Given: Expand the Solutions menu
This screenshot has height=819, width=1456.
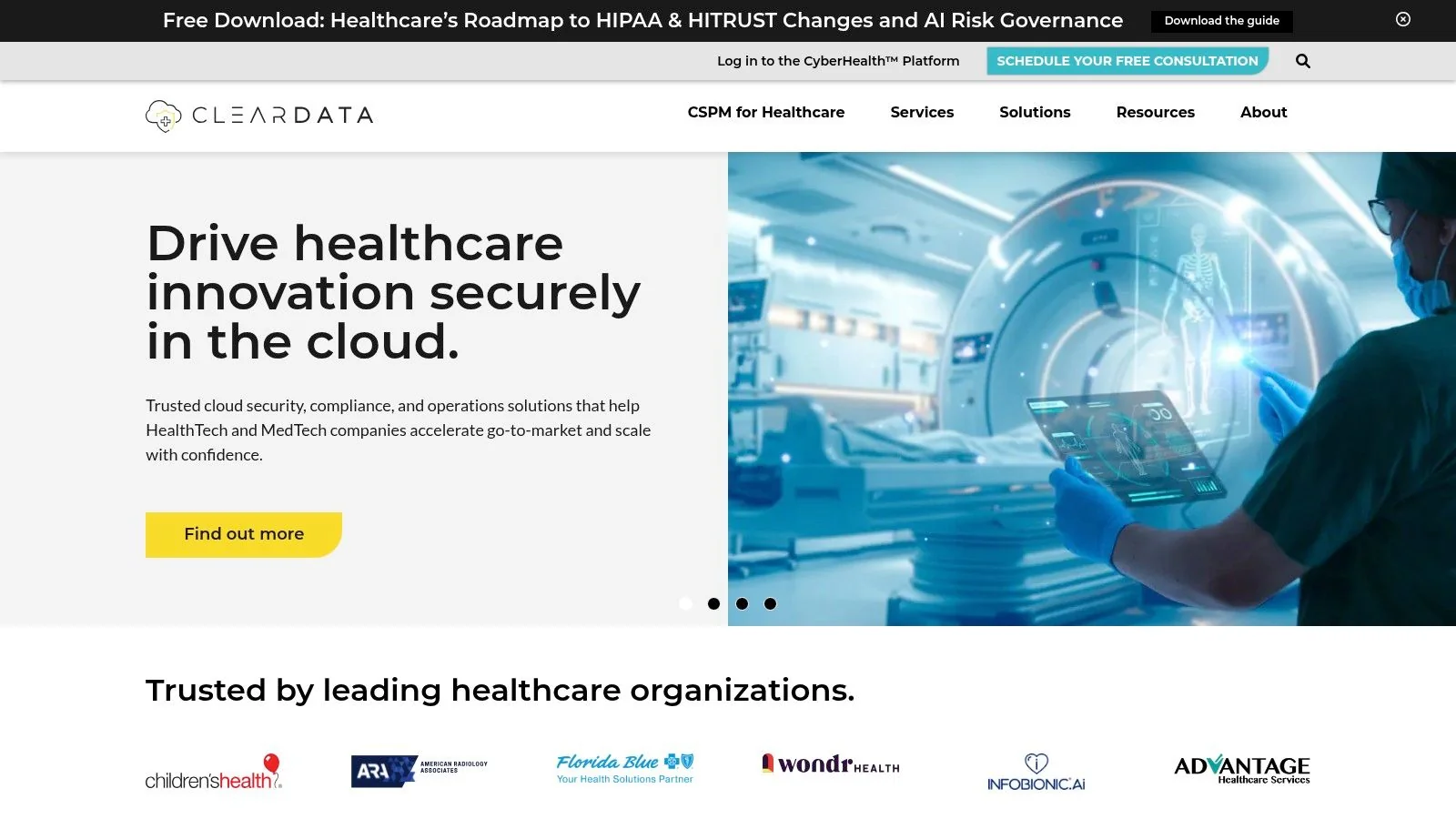Looking at the screenshot, I should click(1035, 112).
